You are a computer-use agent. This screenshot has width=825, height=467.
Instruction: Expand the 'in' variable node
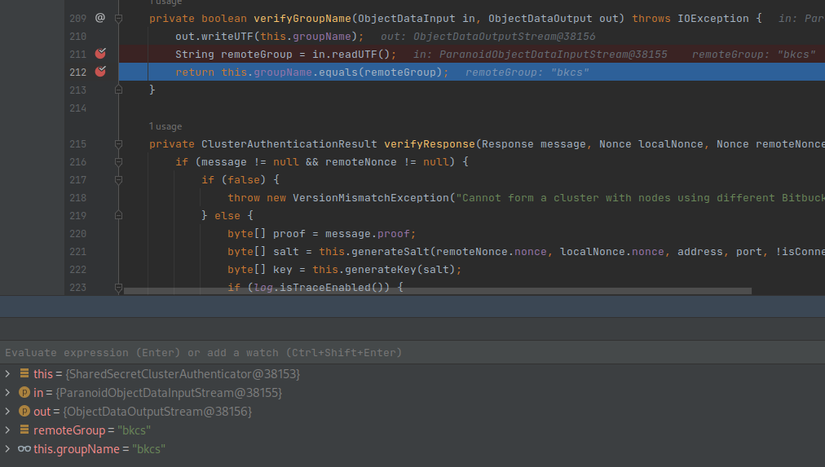tap(7, 393)
